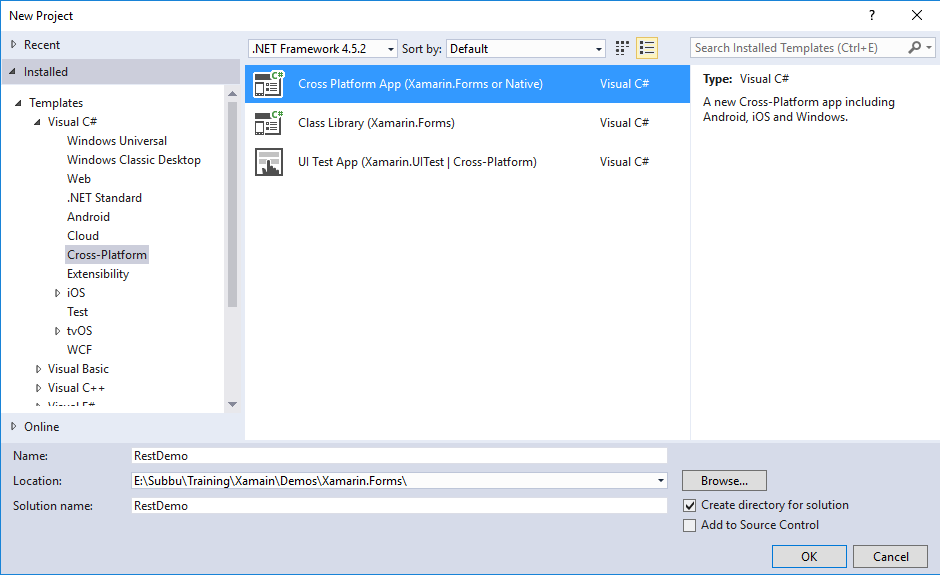Select Windows Classic Desktop category
Image resolution: width=940 pixels, height=575 pixels.
click(x=134, y=160)
